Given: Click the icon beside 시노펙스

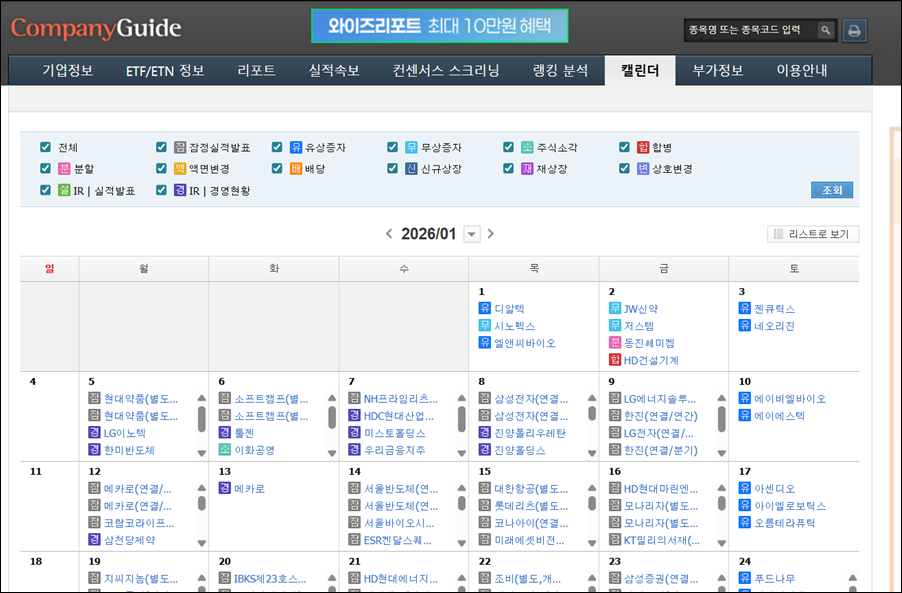Looking at the screenshot, I should (485, 326).
